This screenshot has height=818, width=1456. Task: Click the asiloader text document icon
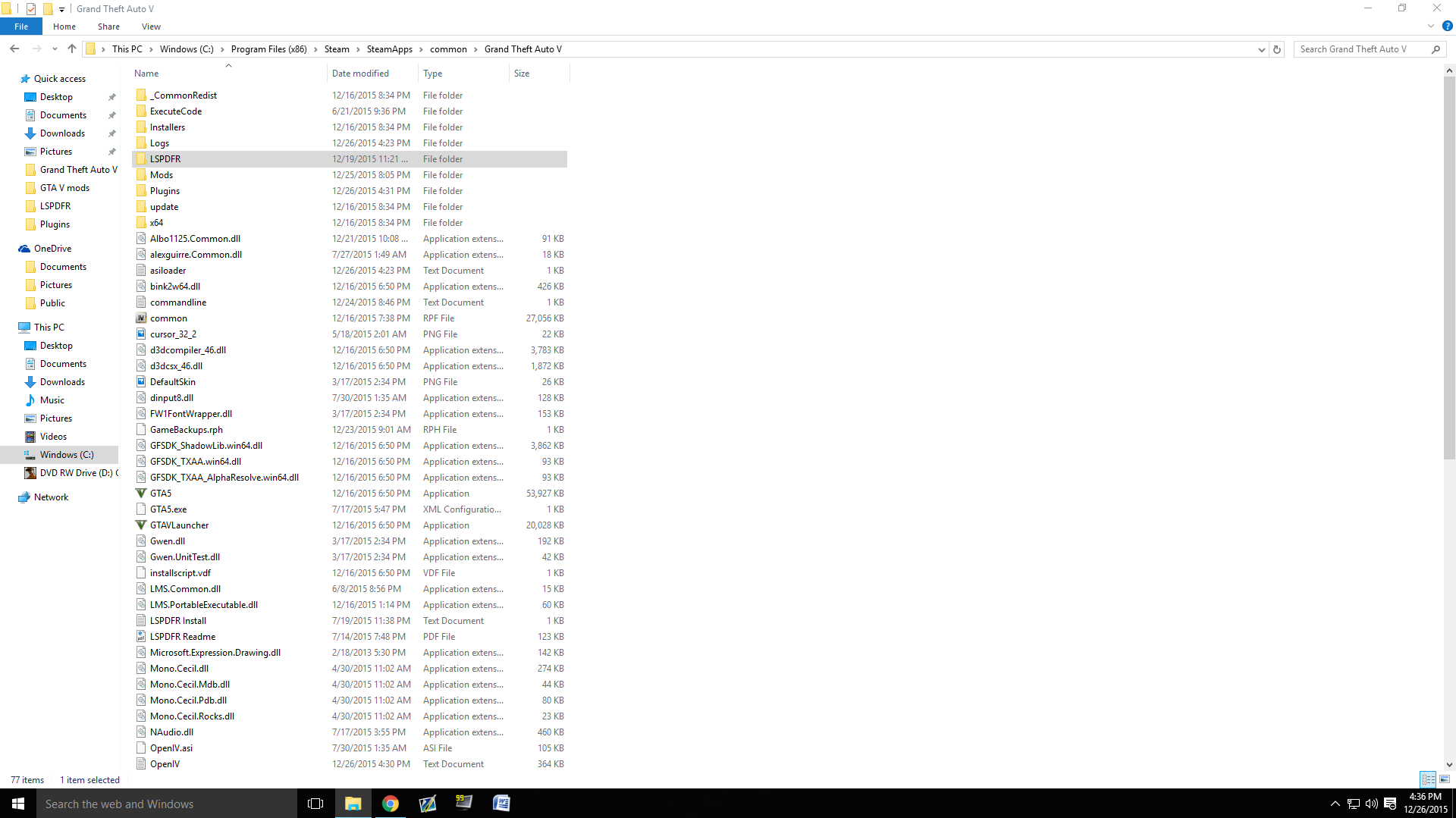point(141,271)
